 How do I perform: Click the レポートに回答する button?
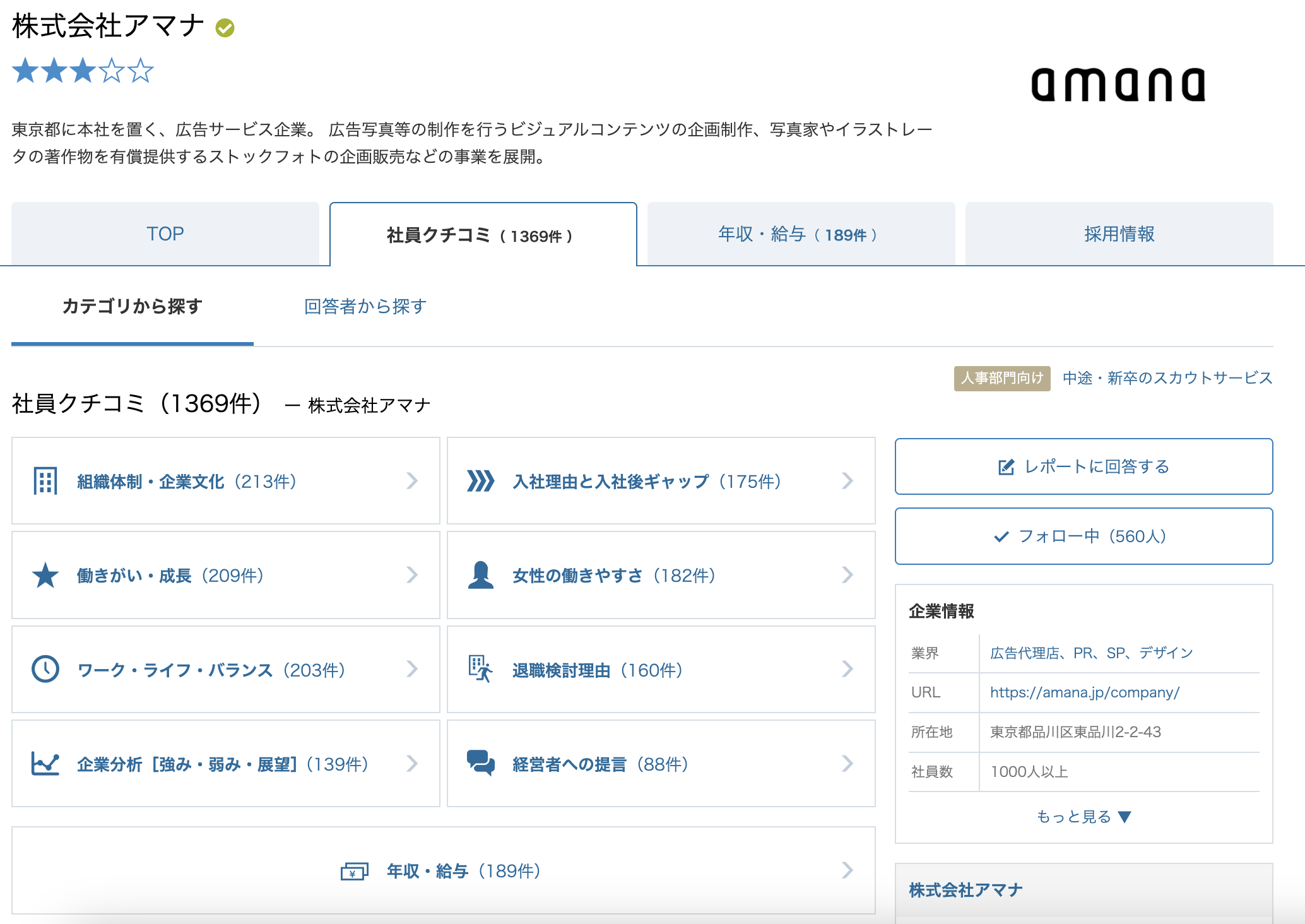coord(1084,466)
